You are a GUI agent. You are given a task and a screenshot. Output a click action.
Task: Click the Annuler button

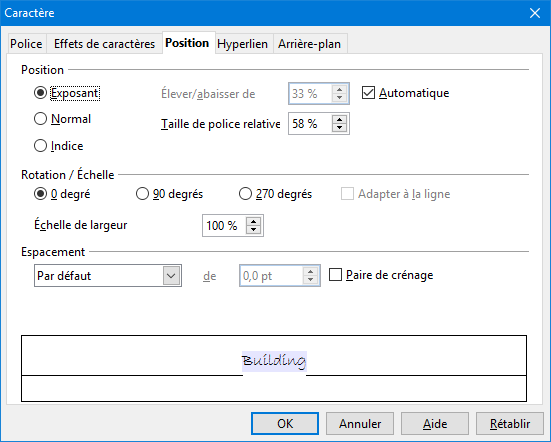click(360, 423)
